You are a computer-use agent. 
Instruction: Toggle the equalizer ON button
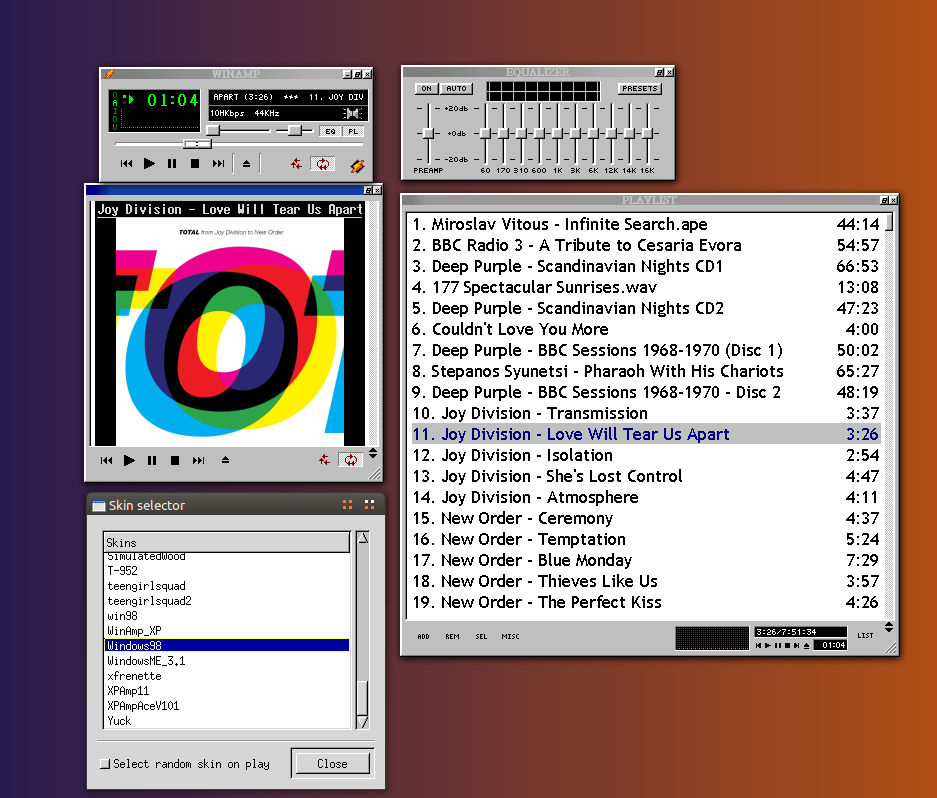426,89
